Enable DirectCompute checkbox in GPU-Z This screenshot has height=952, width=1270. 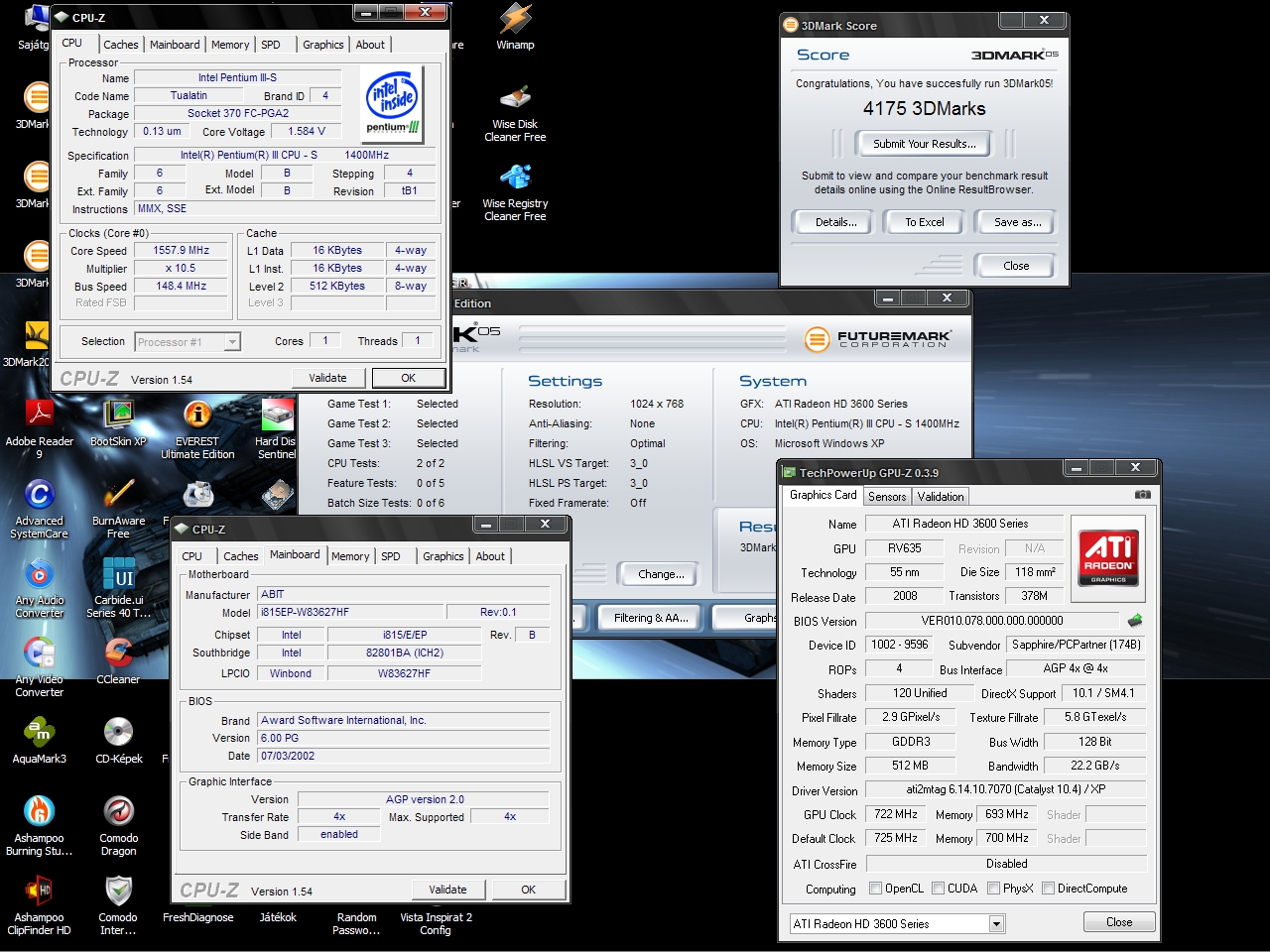[1048, 889]
